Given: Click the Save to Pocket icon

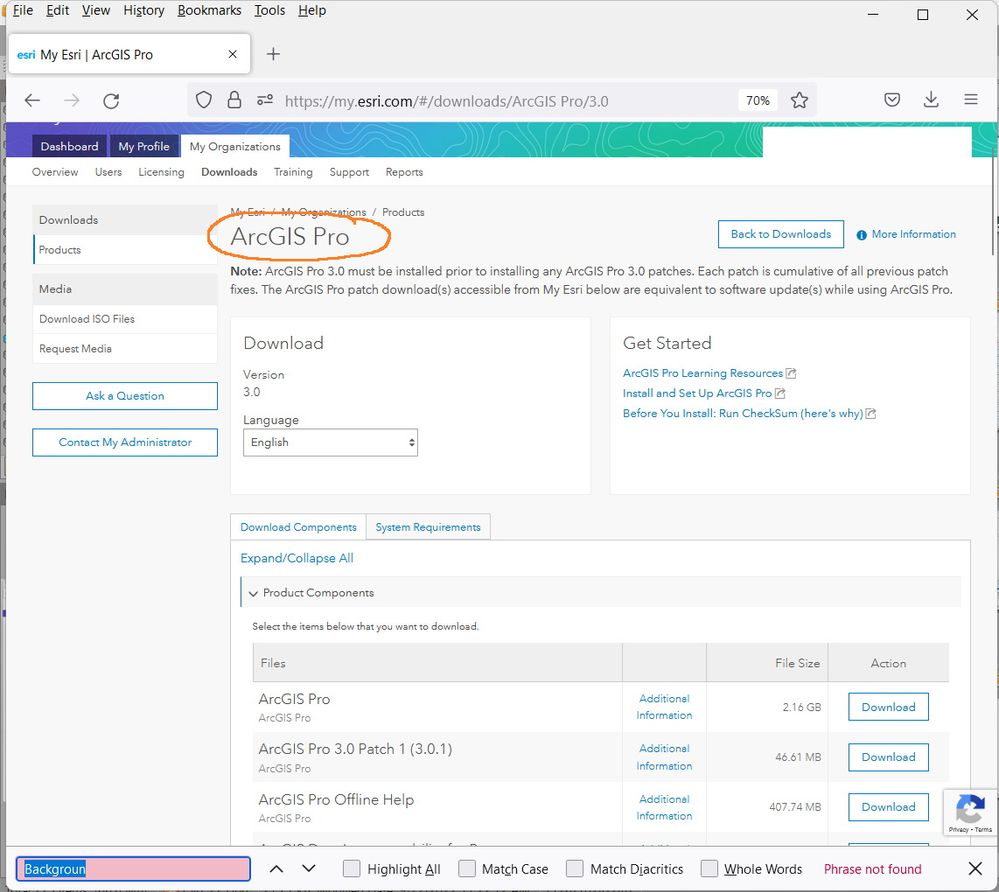Looking at the screenshot, I should (x=892, y=99).
